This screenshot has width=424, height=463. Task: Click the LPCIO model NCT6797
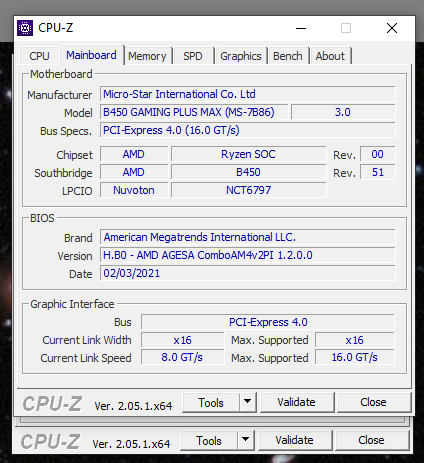(x=248, y=190)
